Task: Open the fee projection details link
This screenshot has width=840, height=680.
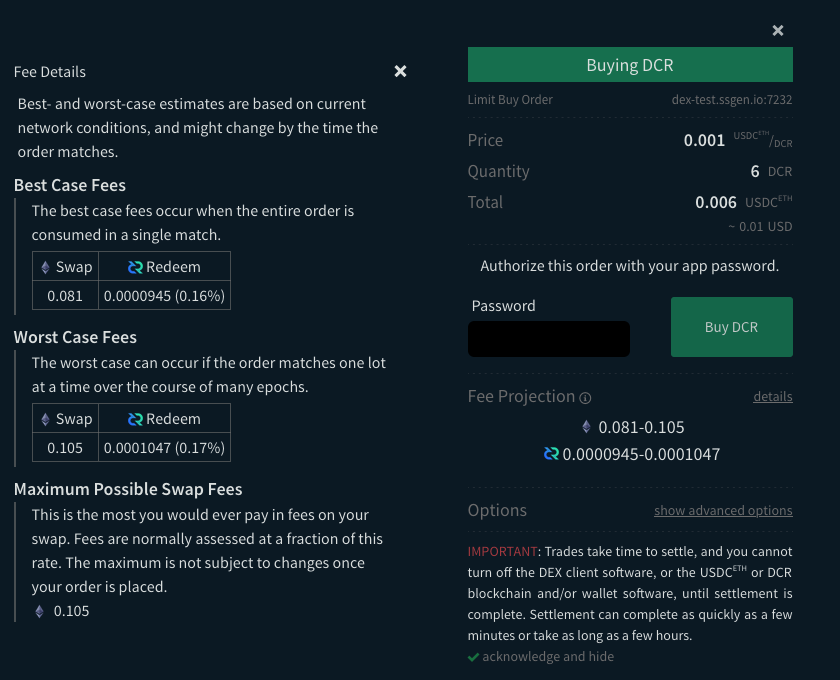Action: tap(772, 397)
